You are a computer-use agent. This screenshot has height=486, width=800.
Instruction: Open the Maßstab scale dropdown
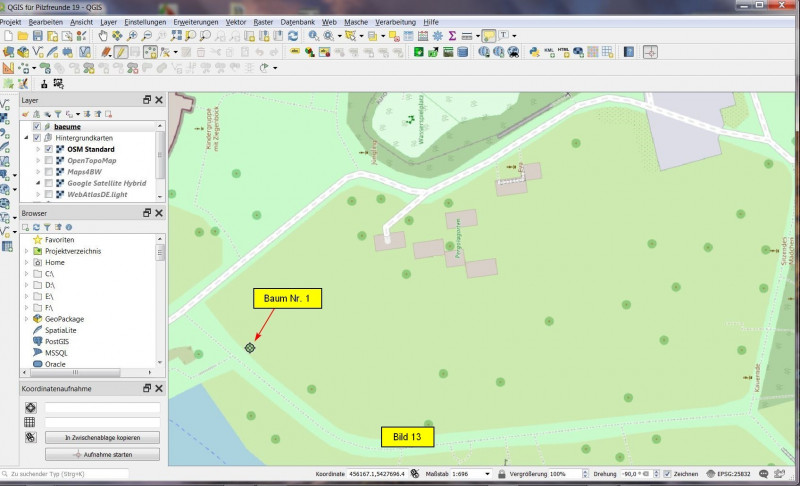(x=485, y=473)
